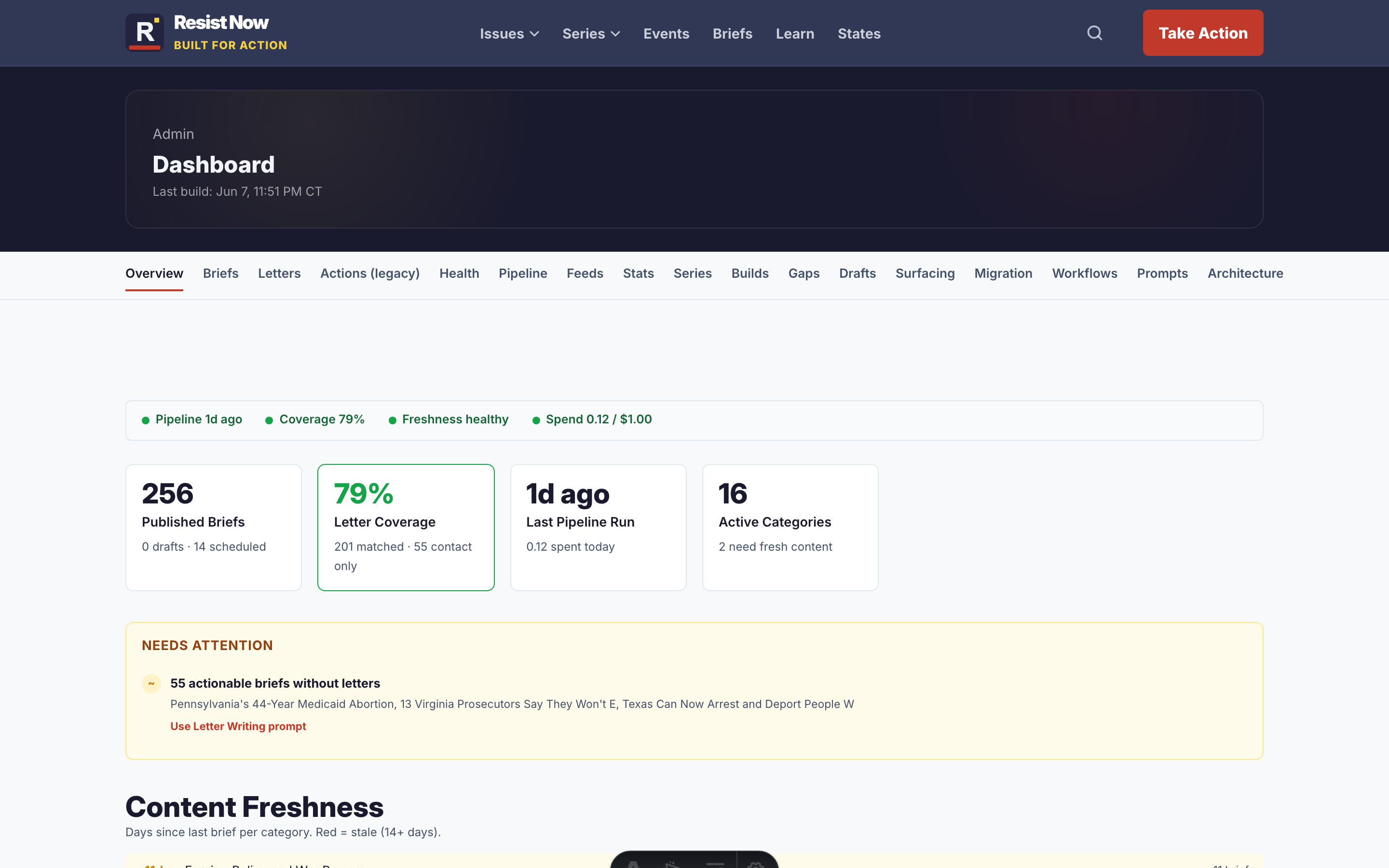This screenshot has width=1389, height=868.
Task: Follow the Use Letter Writing prompt link
Action: coord(238,726)
